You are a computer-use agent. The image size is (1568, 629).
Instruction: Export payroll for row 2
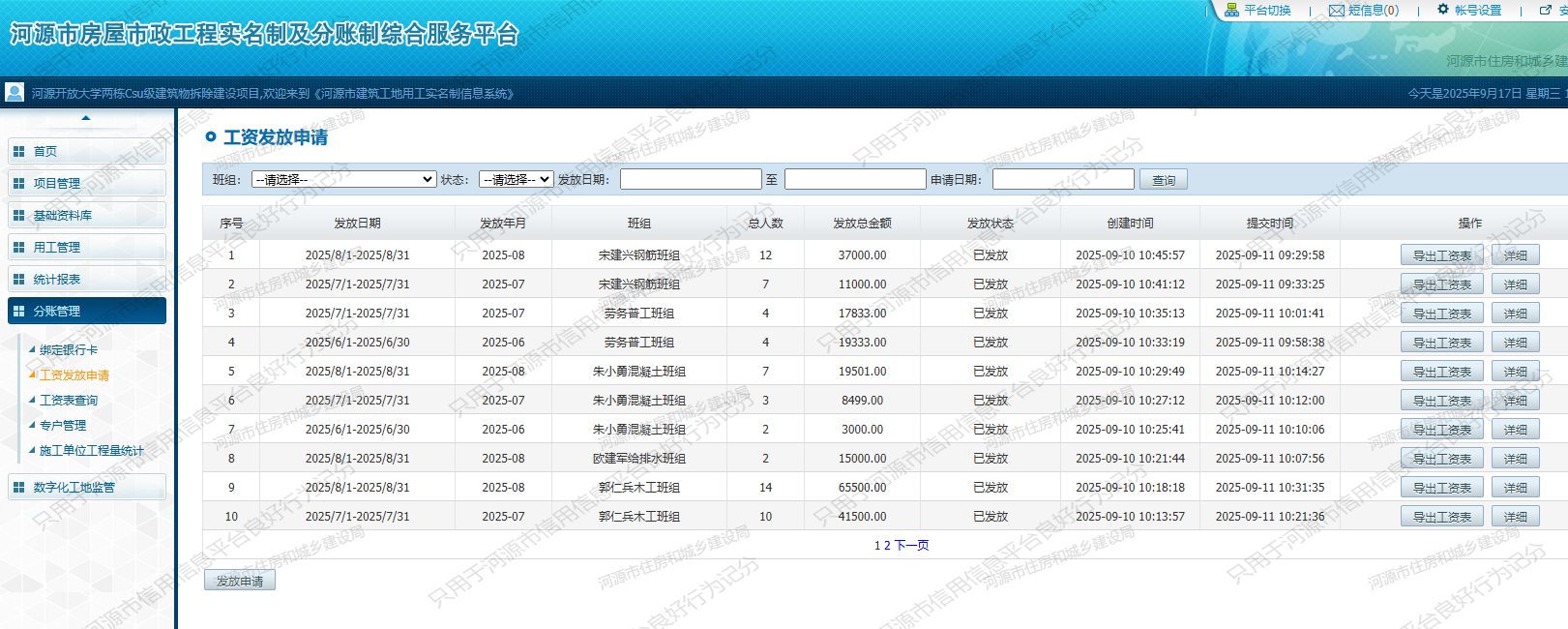click(1442, 285)
